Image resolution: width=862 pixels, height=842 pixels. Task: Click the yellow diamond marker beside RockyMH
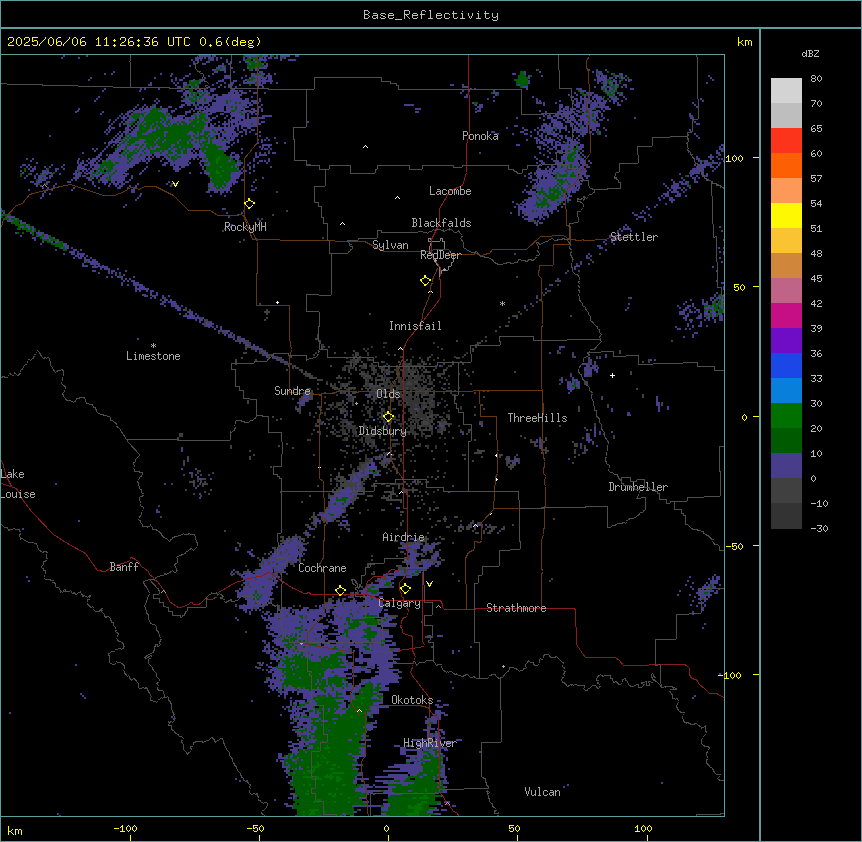250,204
